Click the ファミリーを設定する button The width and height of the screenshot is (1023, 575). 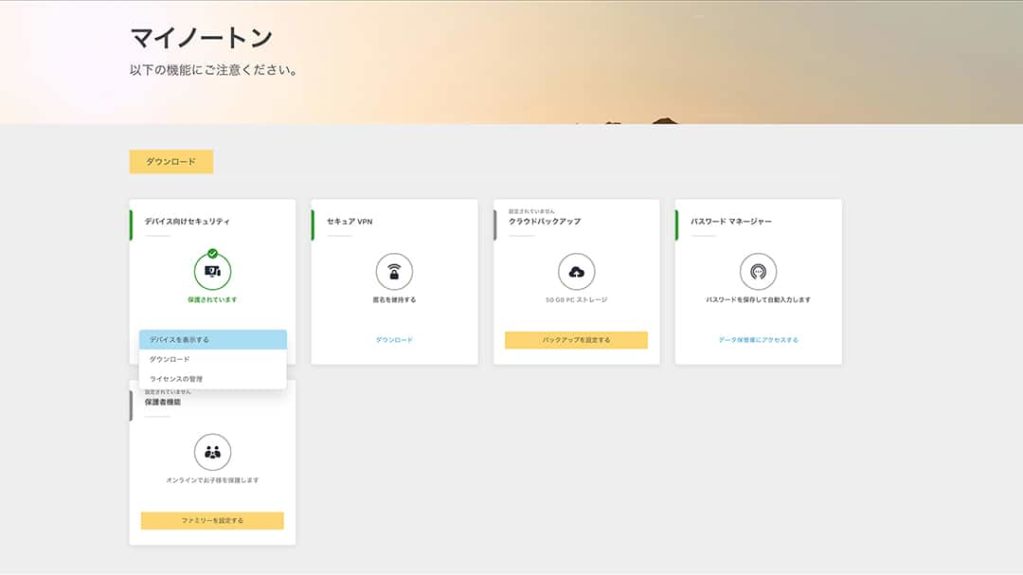point(212,520)
